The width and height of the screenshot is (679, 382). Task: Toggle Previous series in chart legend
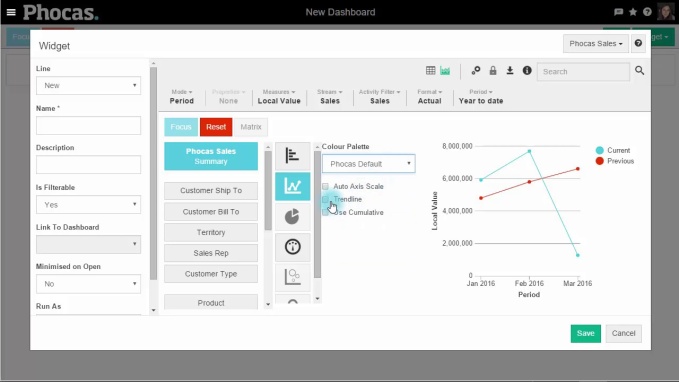615,161
